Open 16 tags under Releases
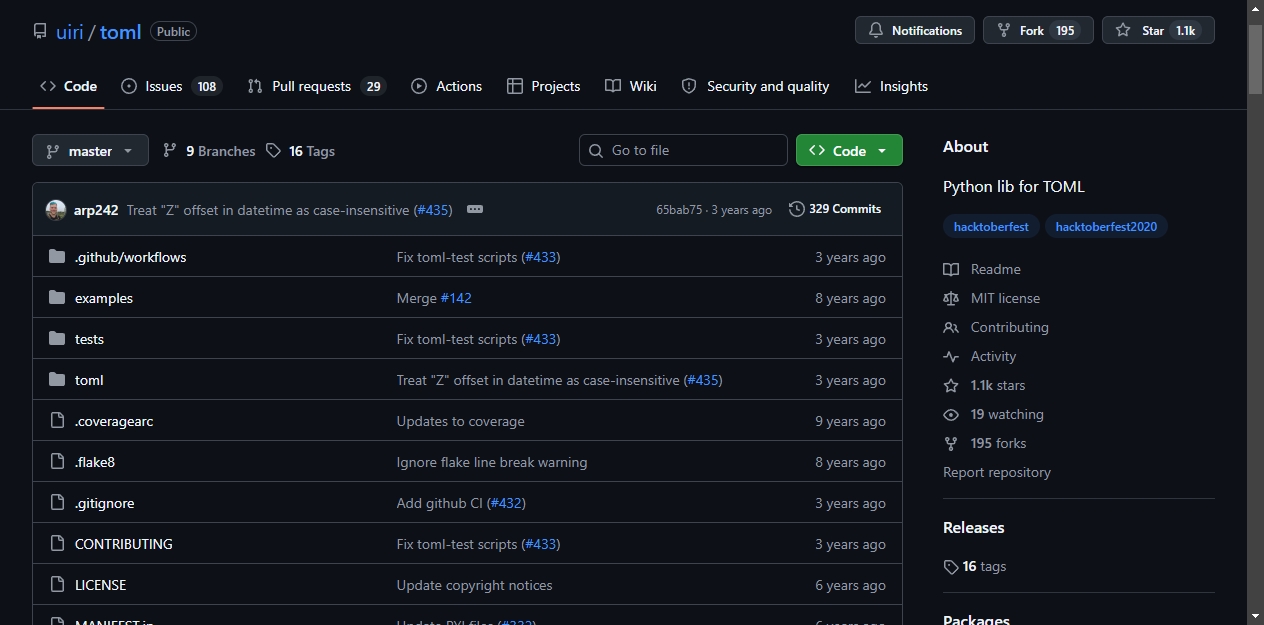1264x625 pixels. pyautogui.click(x=975, y=566)
